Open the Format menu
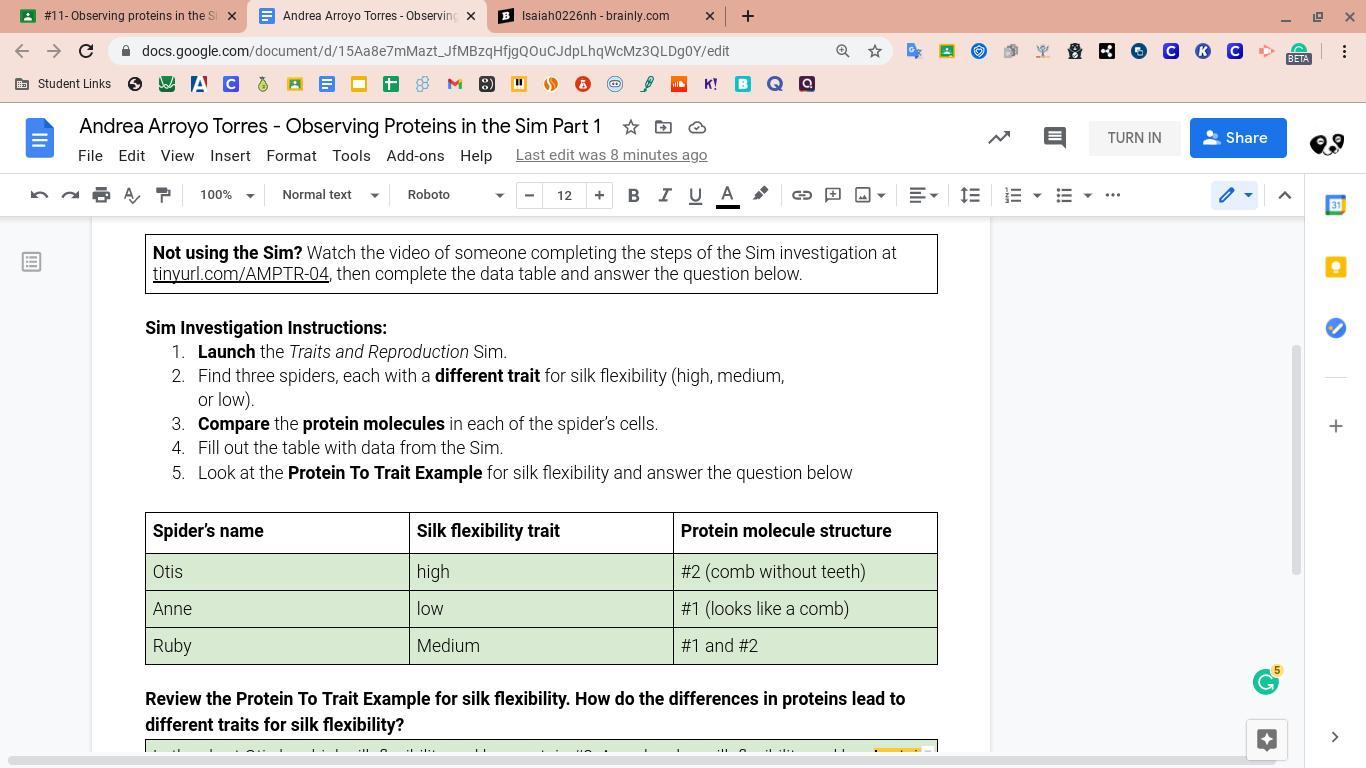This screenshot has height=768, width=1366. point(291,156)
